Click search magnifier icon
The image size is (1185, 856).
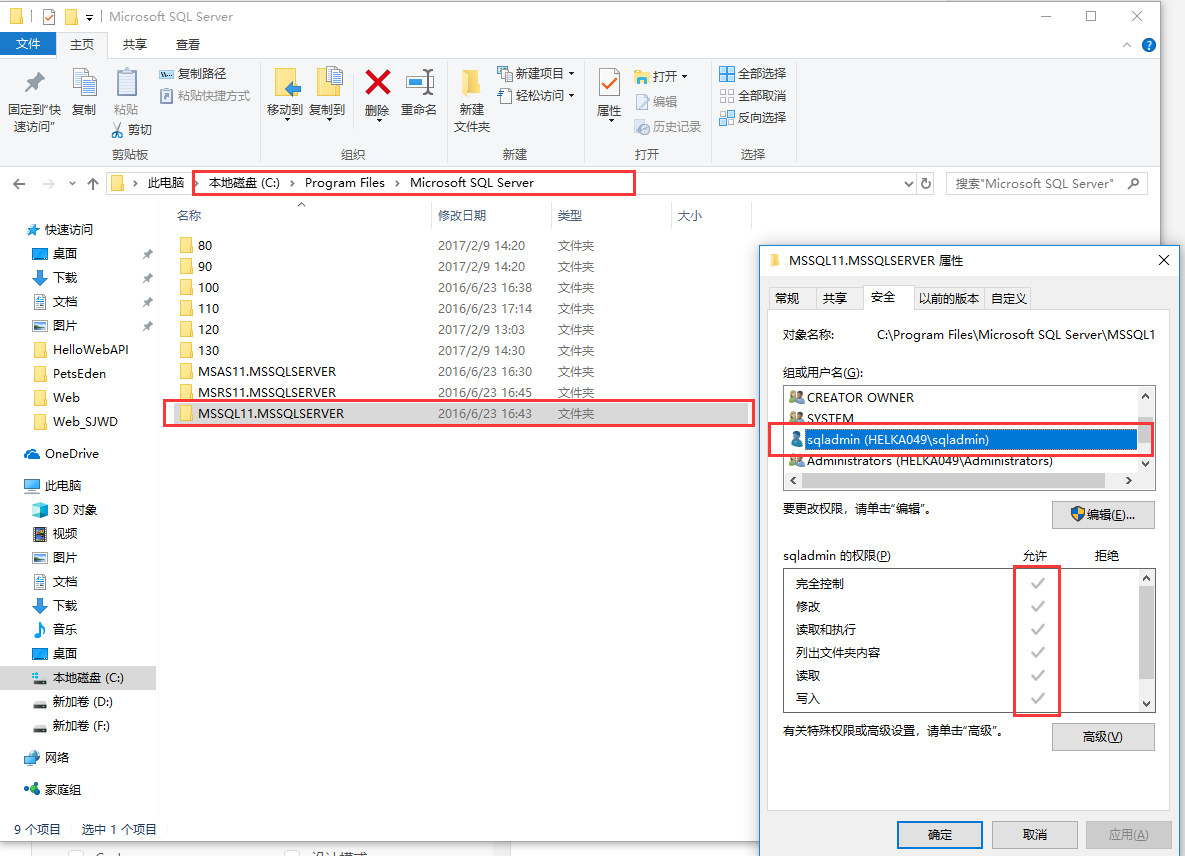tap(1134, 184)
